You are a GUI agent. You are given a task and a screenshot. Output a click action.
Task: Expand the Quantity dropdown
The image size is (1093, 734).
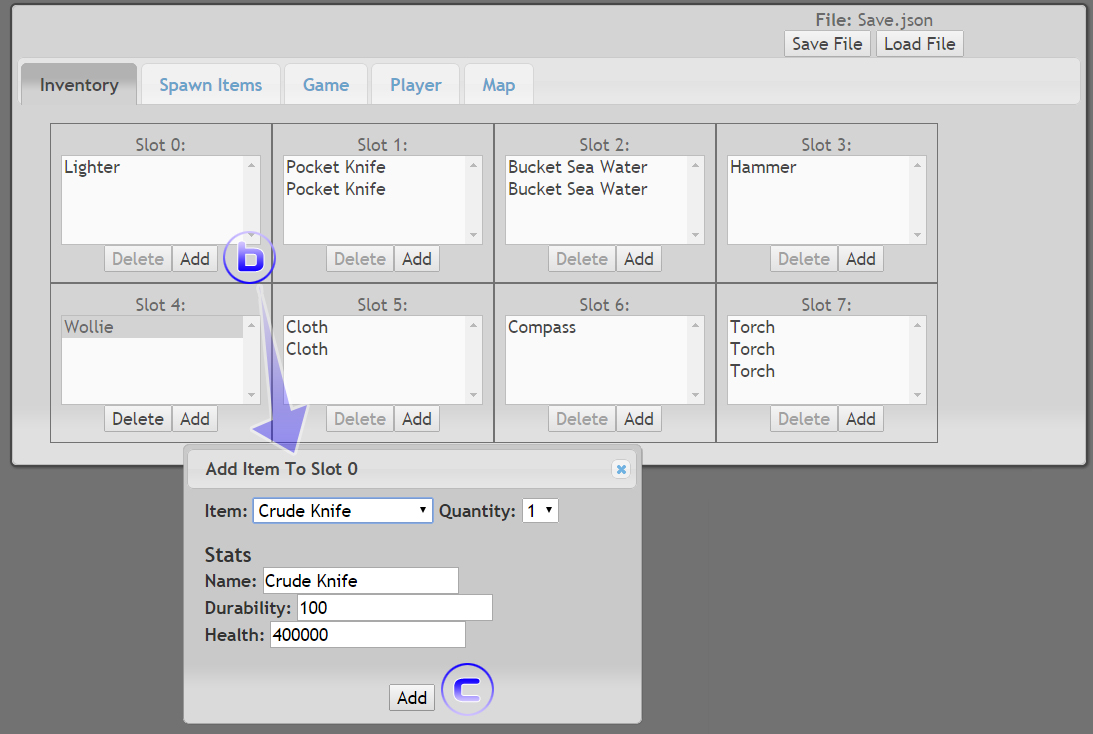point(540,511)
